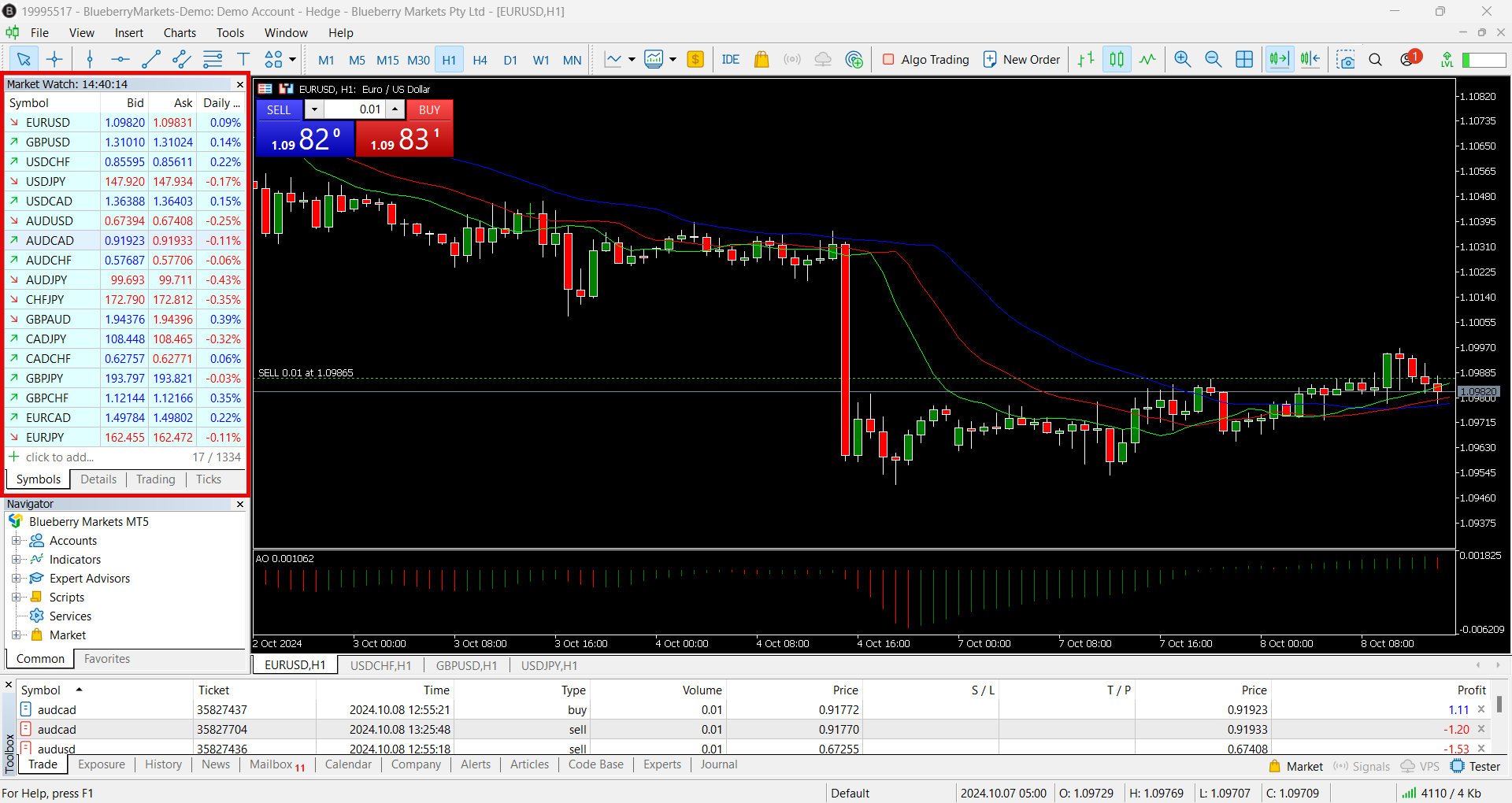Open the shapes tool dropdown arrow
Screen dimensions: 1512x803
pos(292,59)
